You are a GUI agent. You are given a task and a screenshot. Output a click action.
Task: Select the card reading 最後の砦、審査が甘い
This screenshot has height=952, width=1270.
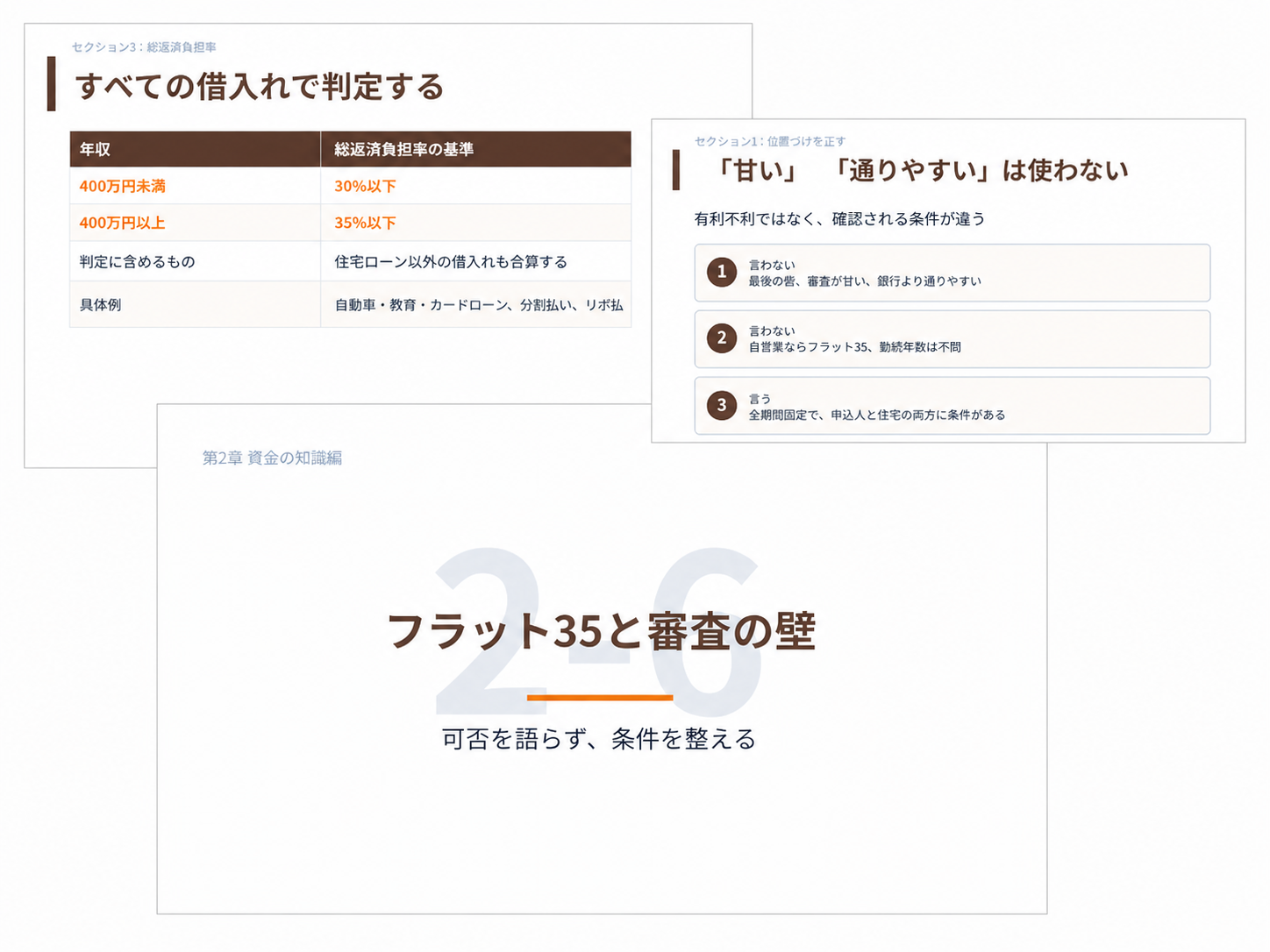952,273
